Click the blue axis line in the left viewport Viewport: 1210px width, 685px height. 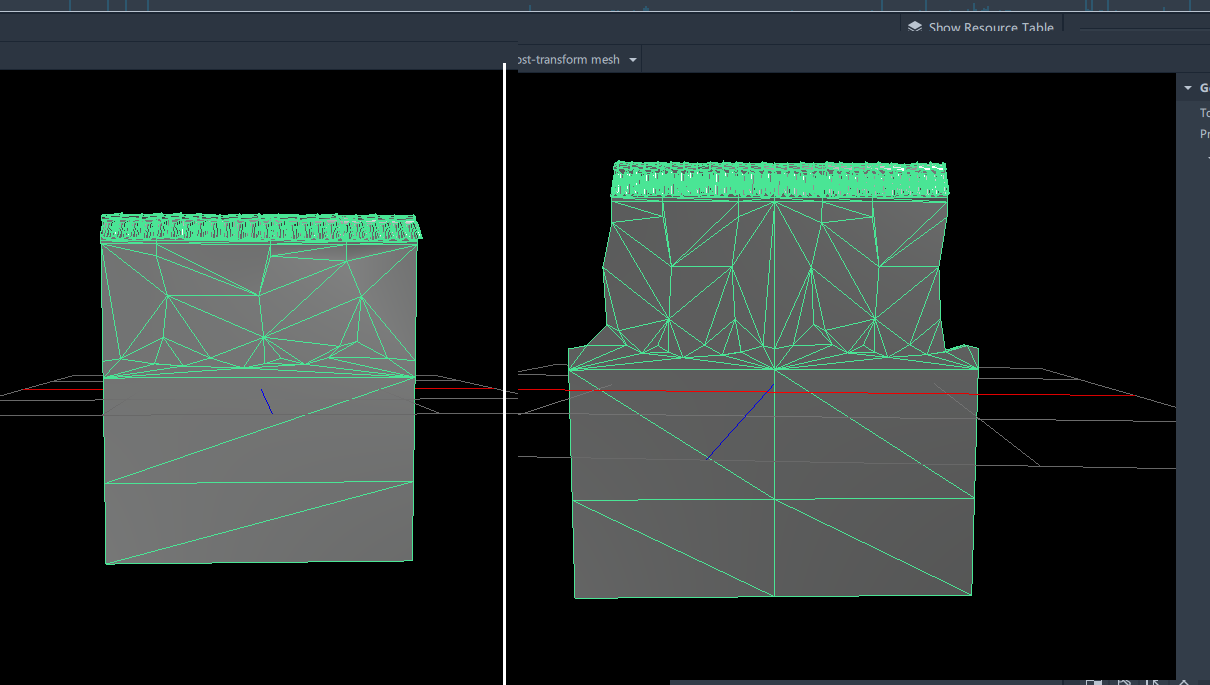[267, 401]
